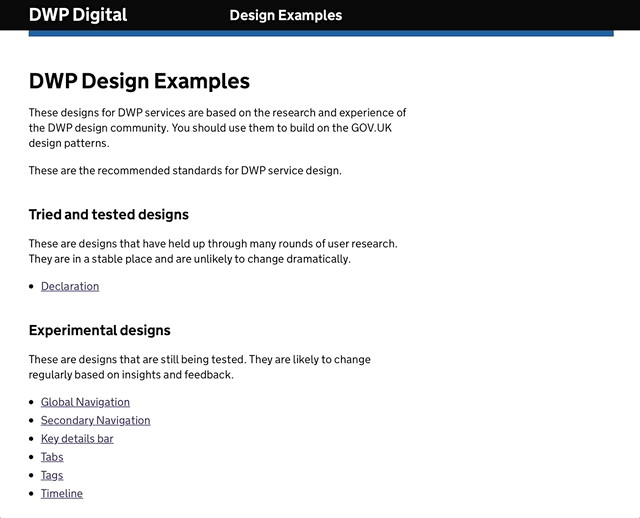The image size is (640, 518).
Task: Click Design Examples in the header
Action: (286, 16)
